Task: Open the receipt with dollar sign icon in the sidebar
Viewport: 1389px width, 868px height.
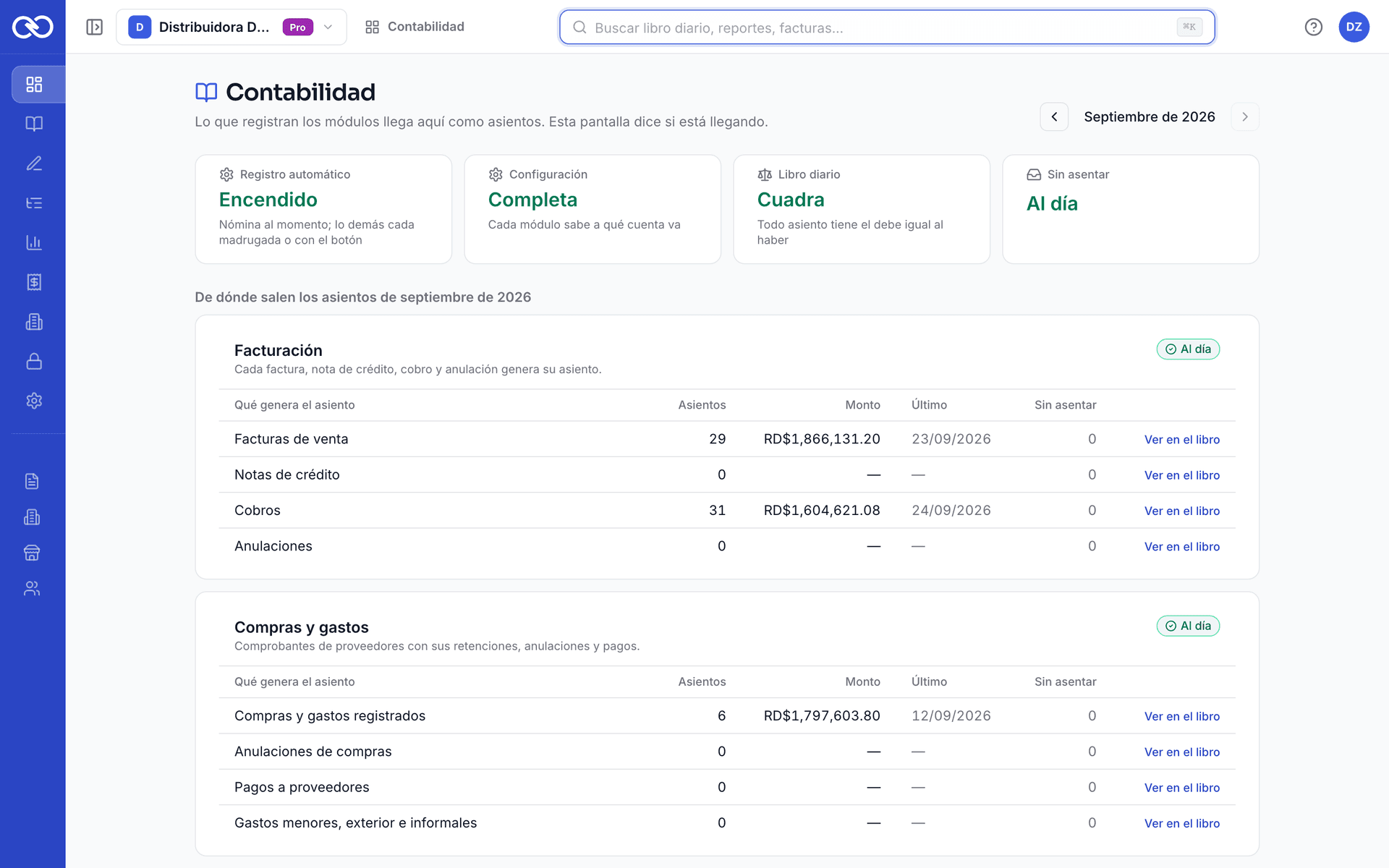Action: pyautogui.click(x=34, y=282)
